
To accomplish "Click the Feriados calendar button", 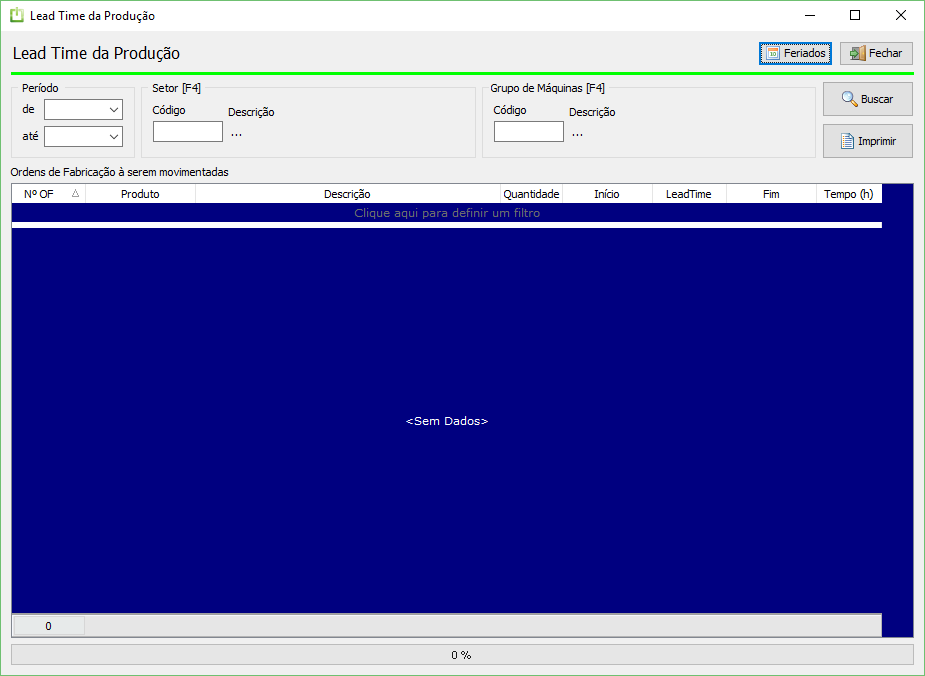I will tap(795, 53).
